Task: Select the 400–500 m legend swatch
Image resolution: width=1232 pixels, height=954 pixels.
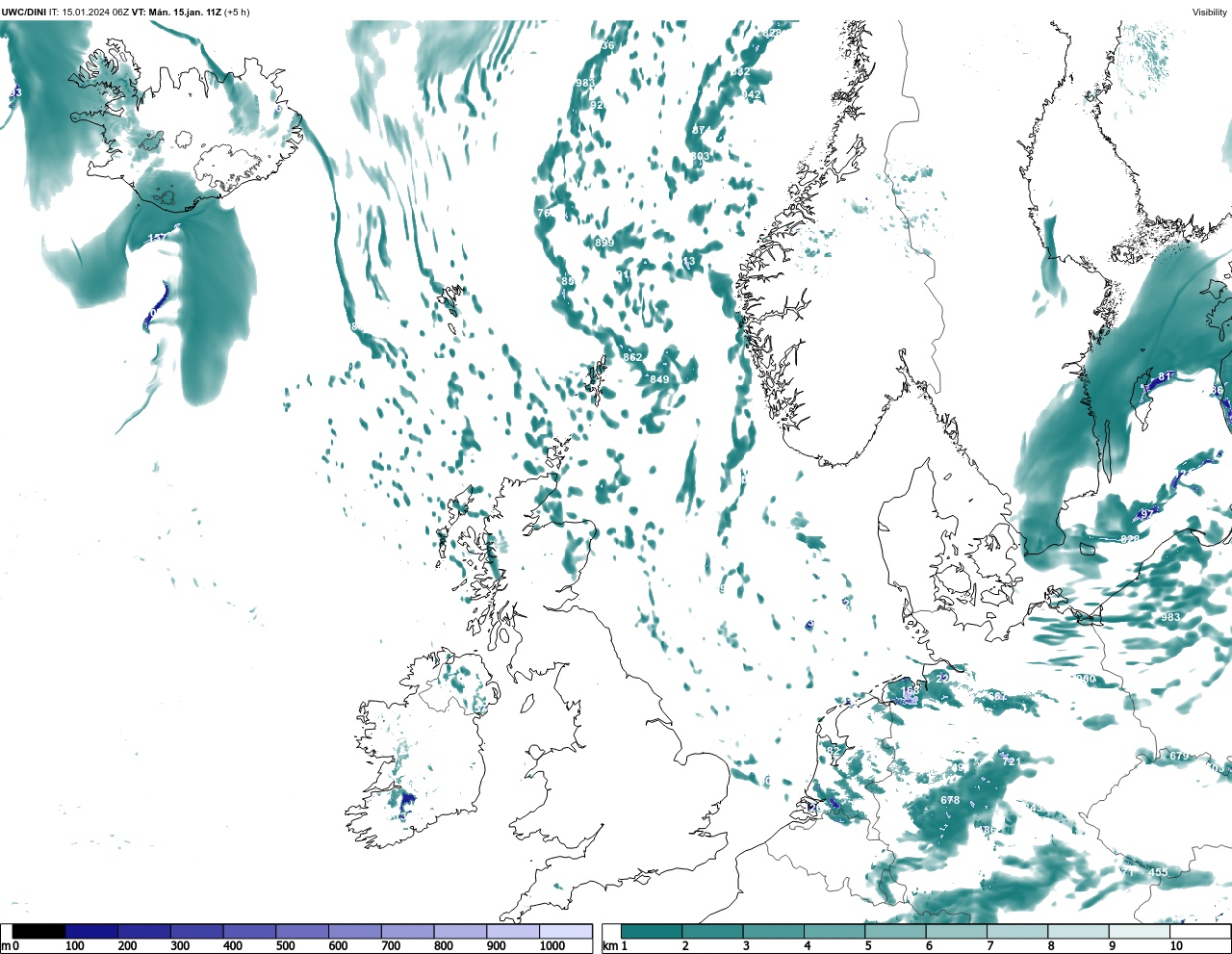Action: (249, 932)
